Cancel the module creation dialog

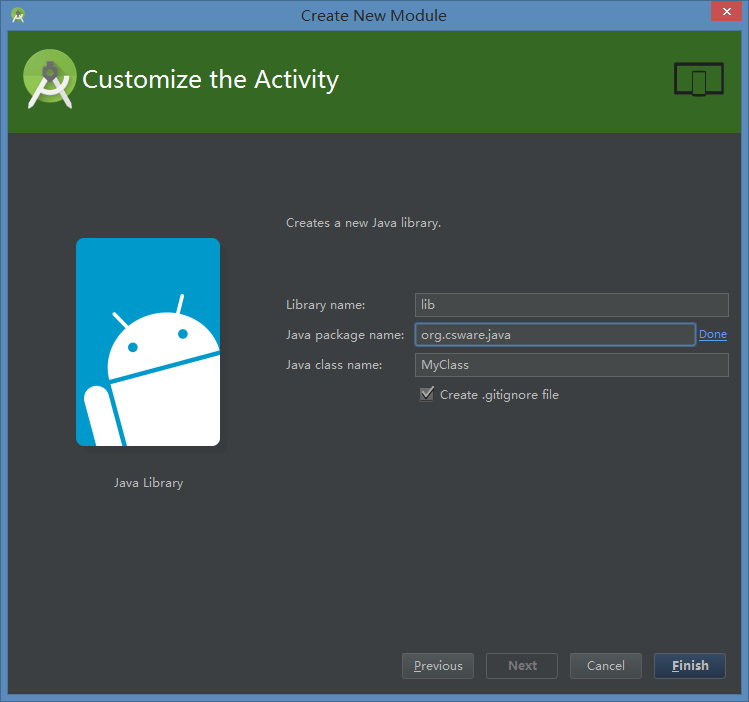click(606, 666)
